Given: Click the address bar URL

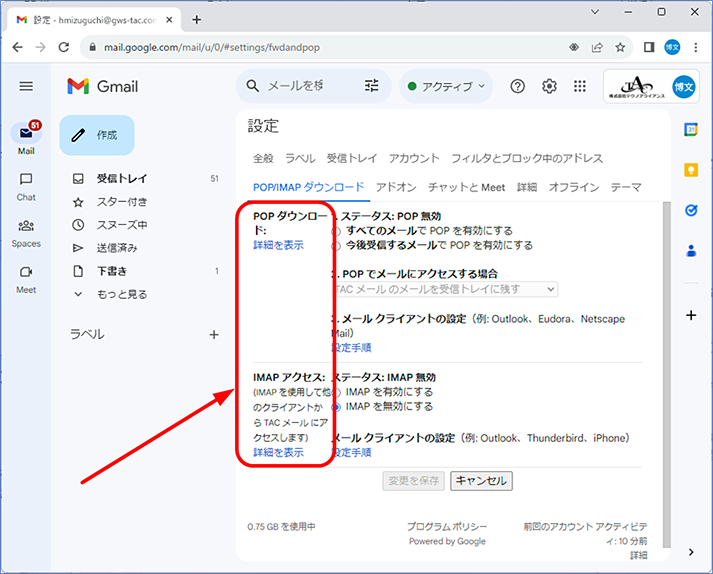Looking at the screenshot, I should [211, 47].
